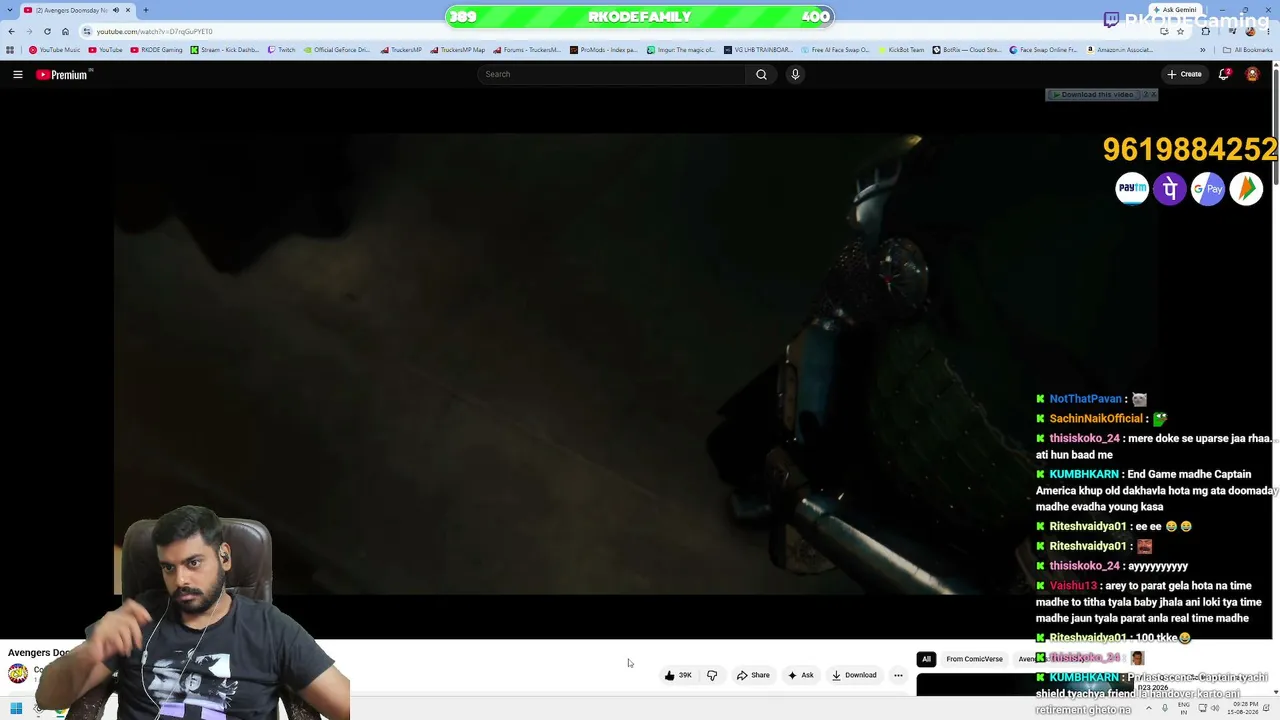
Task: Click the Download button under video
Action: pyautogui.click(x=854, y=675)
